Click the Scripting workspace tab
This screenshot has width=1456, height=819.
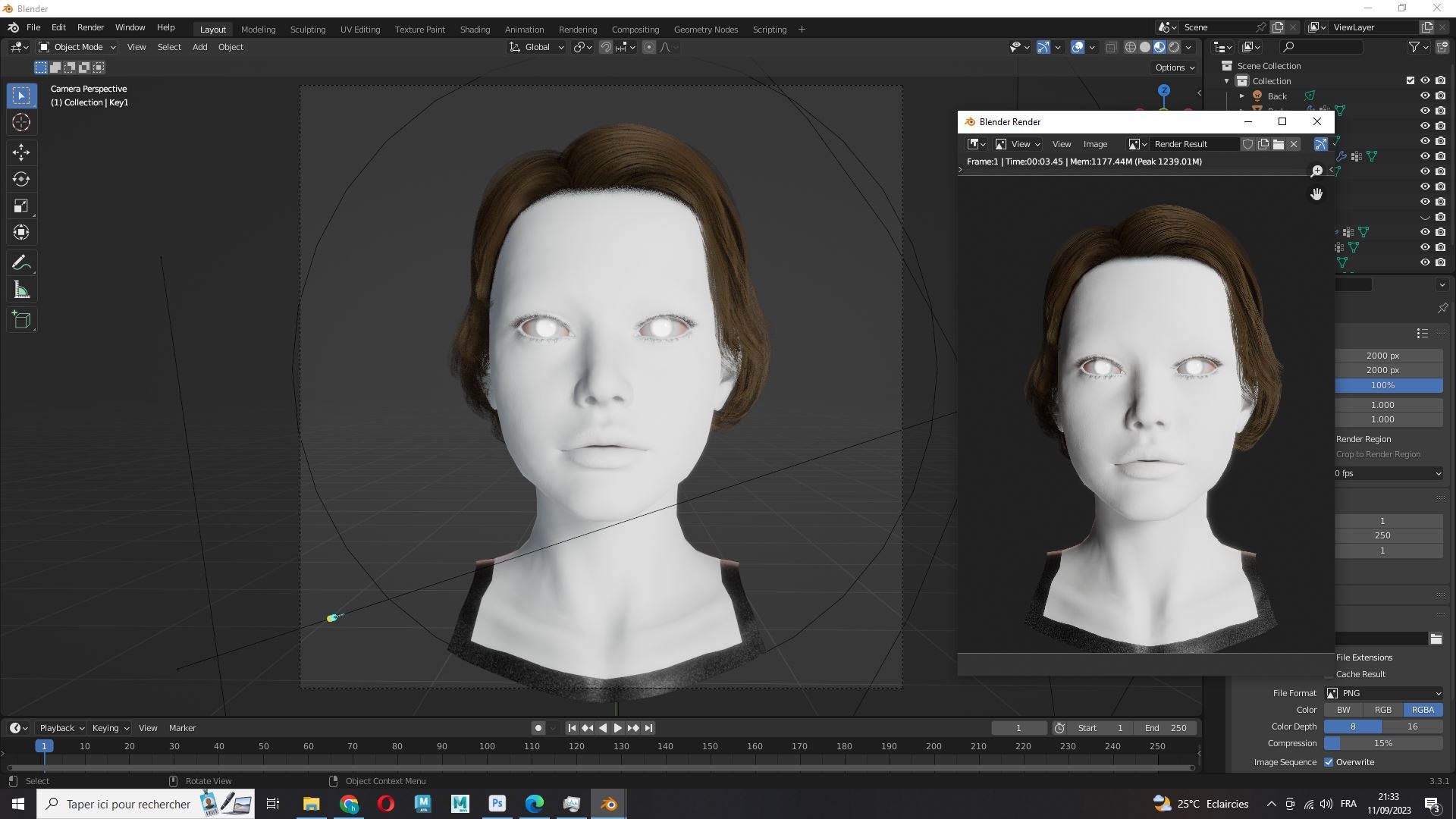pyautogui.click(x=770, y=29)
